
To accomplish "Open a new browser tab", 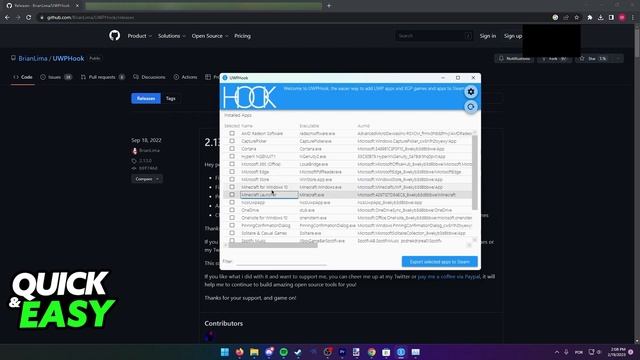I will (329, 6).
